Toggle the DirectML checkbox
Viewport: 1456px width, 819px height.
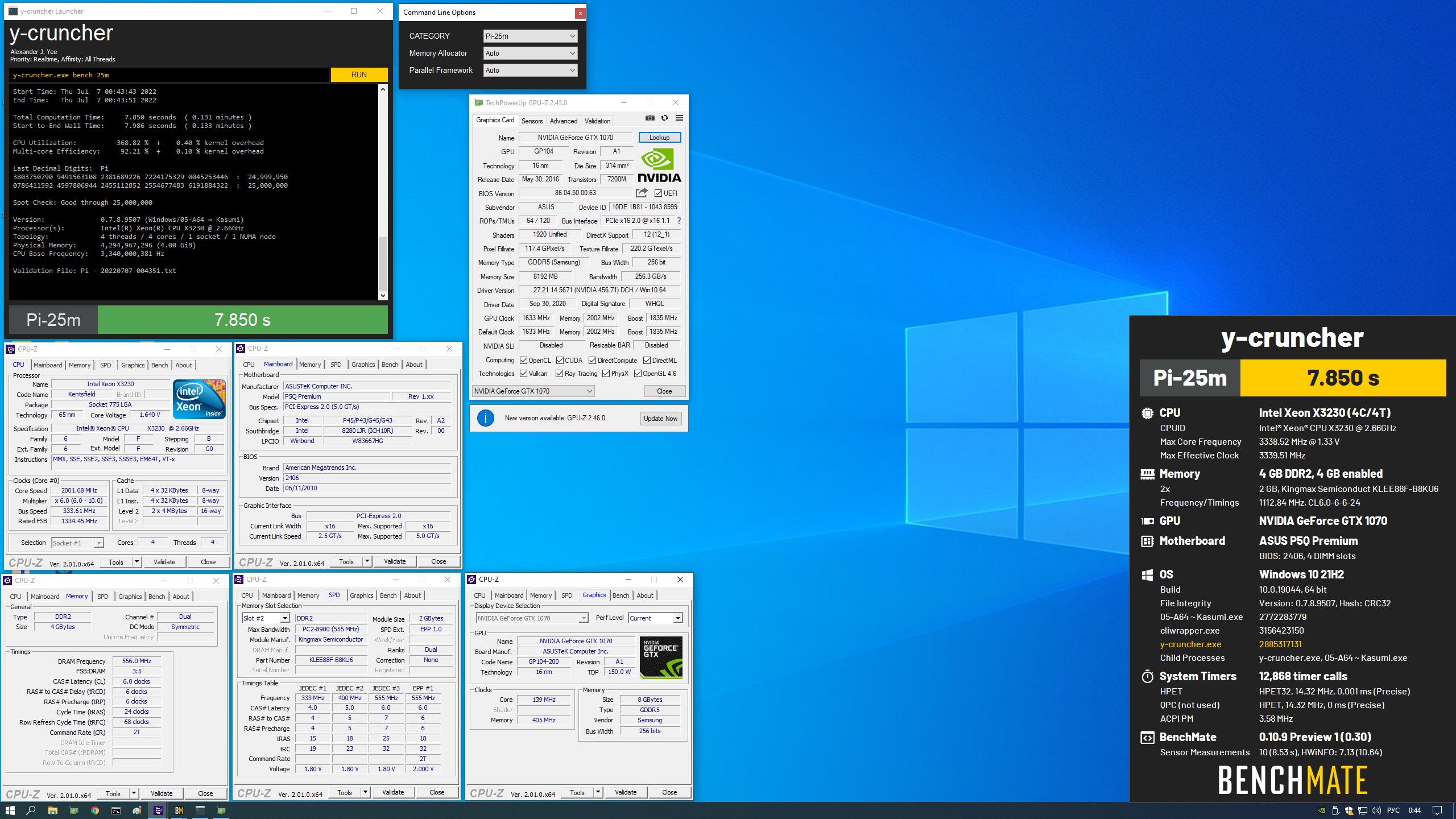pos(647,360)
